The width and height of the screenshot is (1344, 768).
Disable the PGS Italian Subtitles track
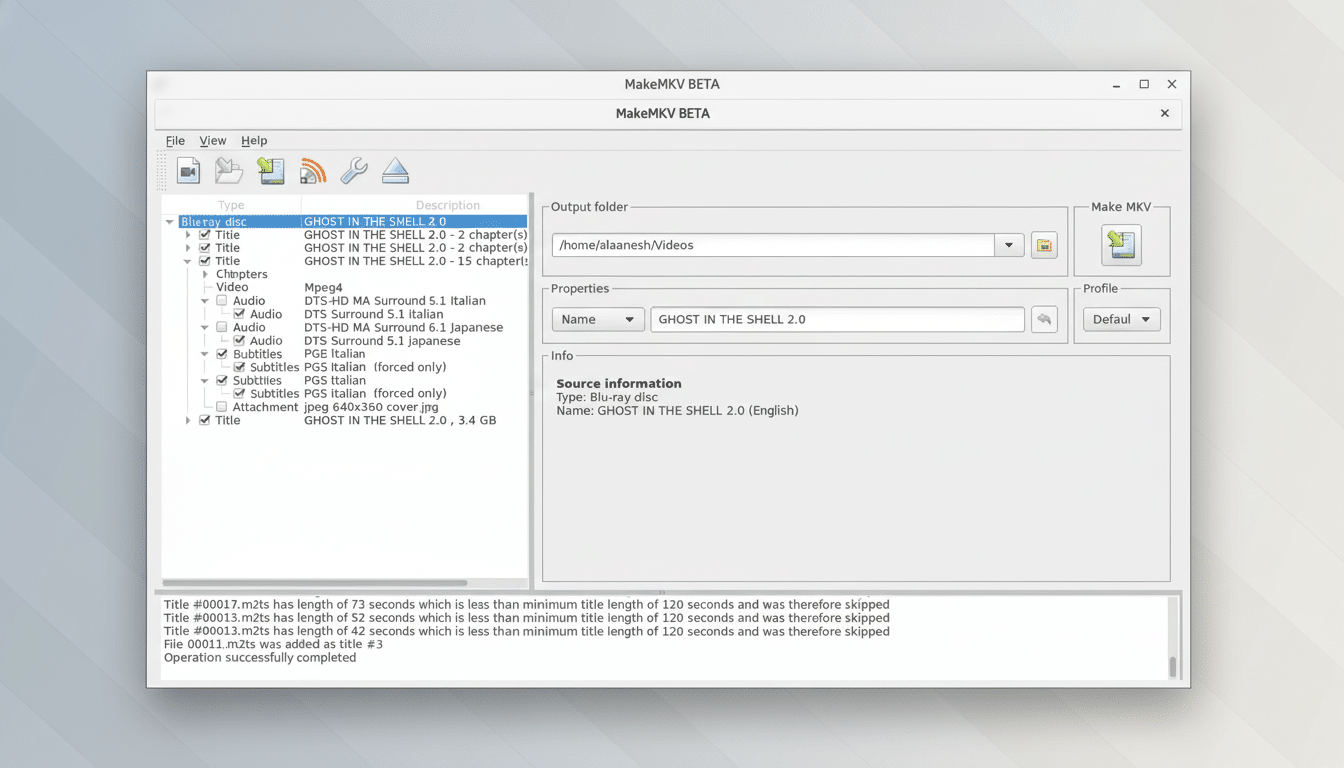222,380
